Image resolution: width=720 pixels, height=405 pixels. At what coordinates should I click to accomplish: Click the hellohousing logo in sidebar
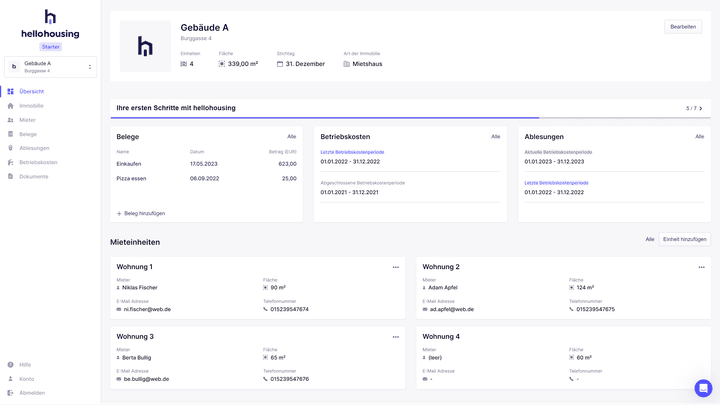click(50, 24)
